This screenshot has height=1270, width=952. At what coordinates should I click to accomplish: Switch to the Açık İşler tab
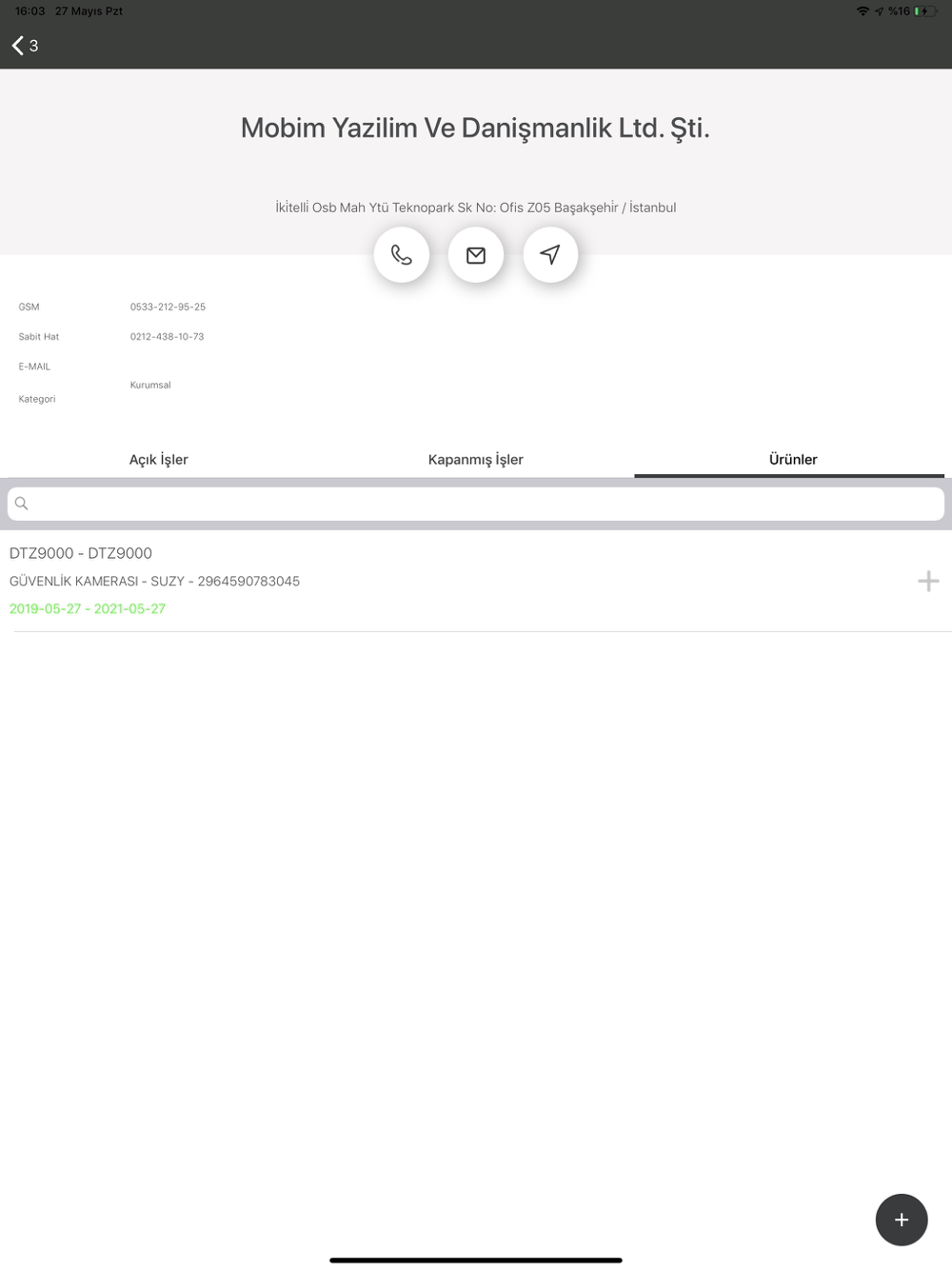159,459
